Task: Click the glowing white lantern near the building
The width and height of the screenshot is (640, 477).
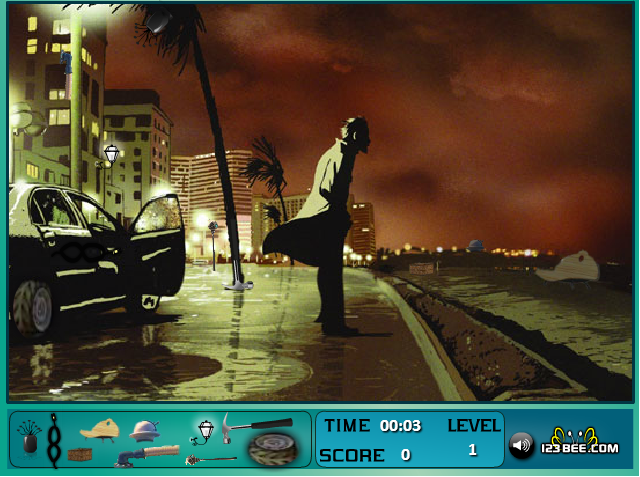Action: [108, 156]
